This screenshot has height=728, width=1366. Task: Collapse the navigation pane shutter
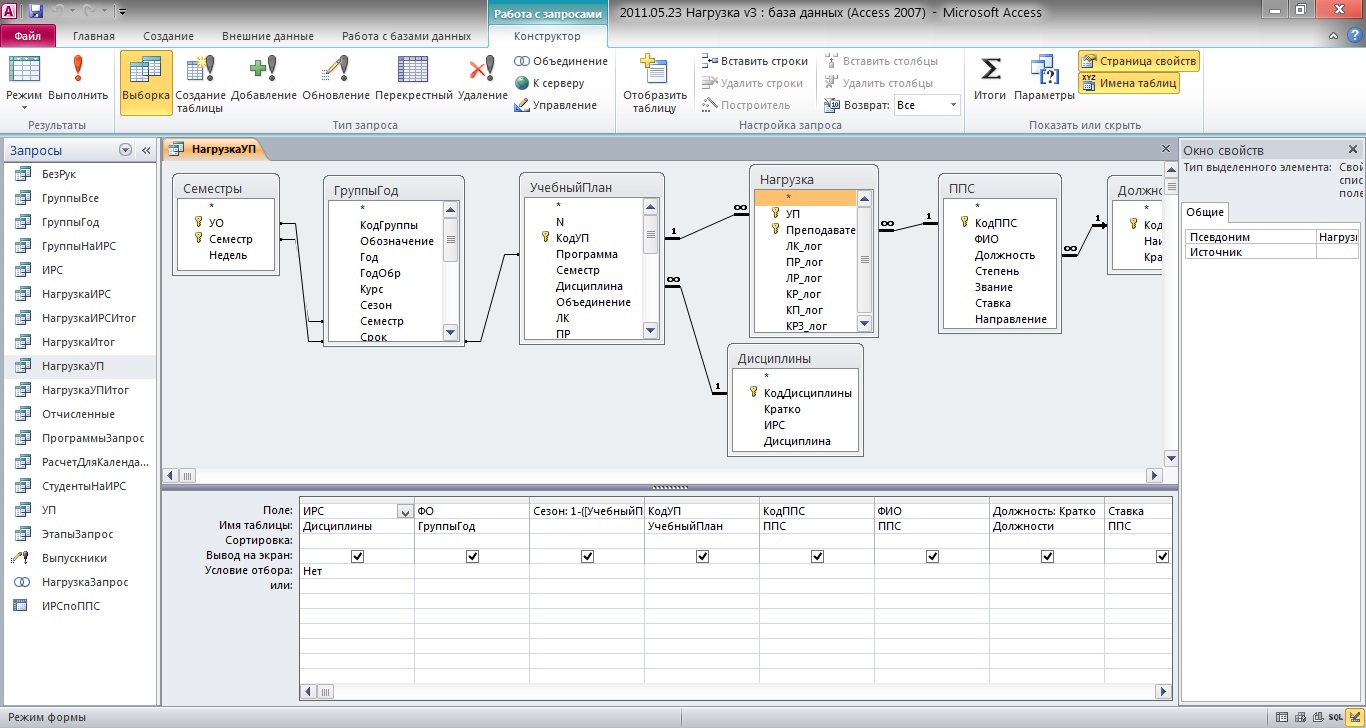(x=146, y=150)
